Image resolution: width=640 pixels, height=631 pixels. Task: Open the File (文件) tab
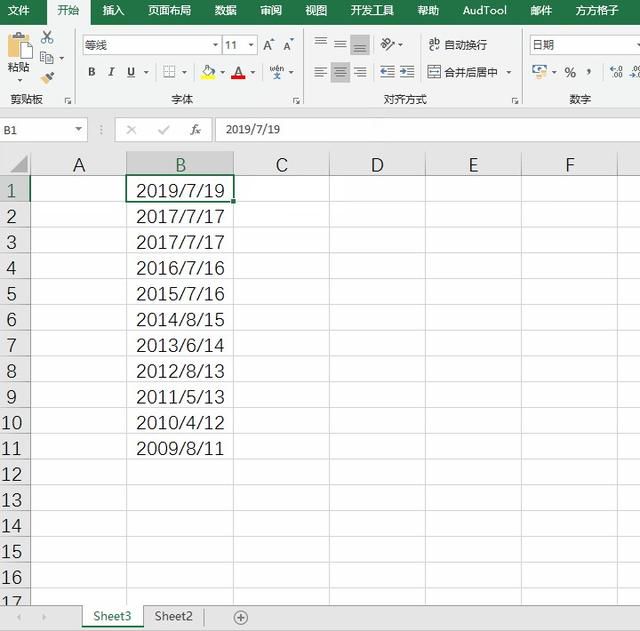coord(19,10)
